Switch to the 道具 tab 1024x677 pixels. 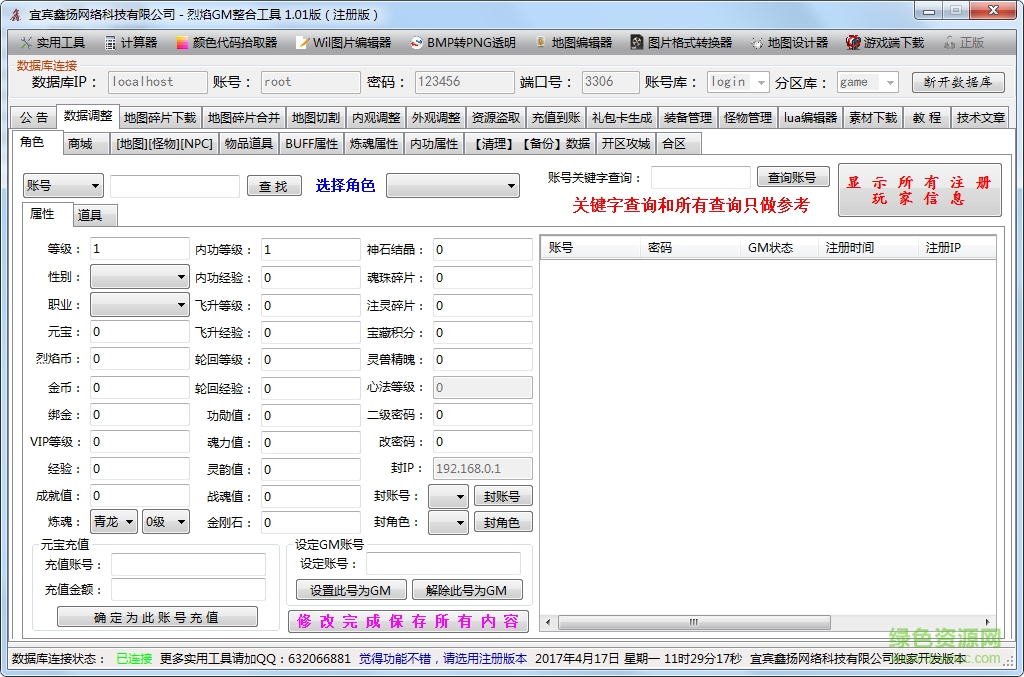coord(94,214)
